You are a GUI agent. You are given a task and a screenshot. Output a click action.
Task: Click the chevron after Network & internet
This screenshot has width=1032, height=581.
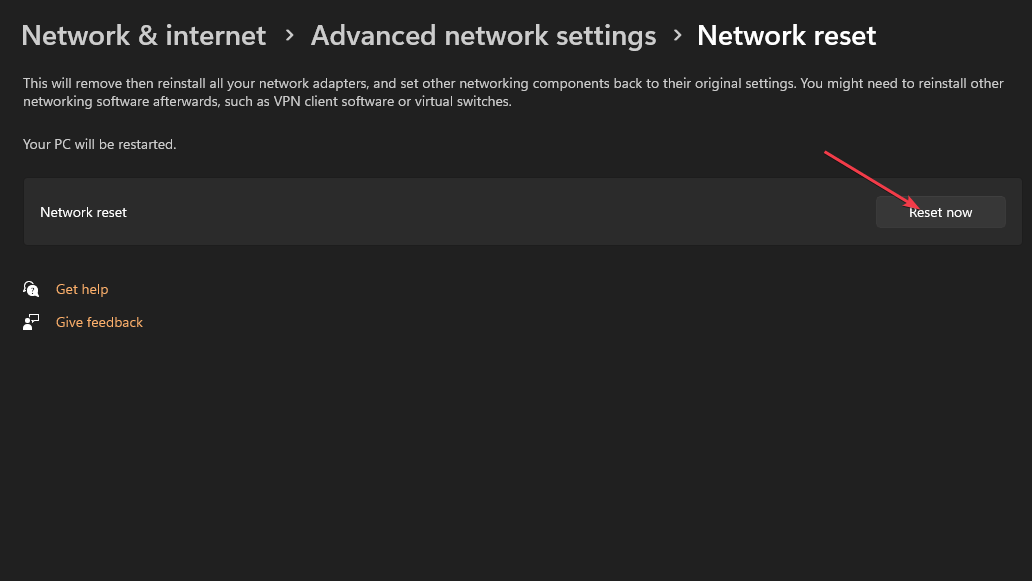[287, 35]
